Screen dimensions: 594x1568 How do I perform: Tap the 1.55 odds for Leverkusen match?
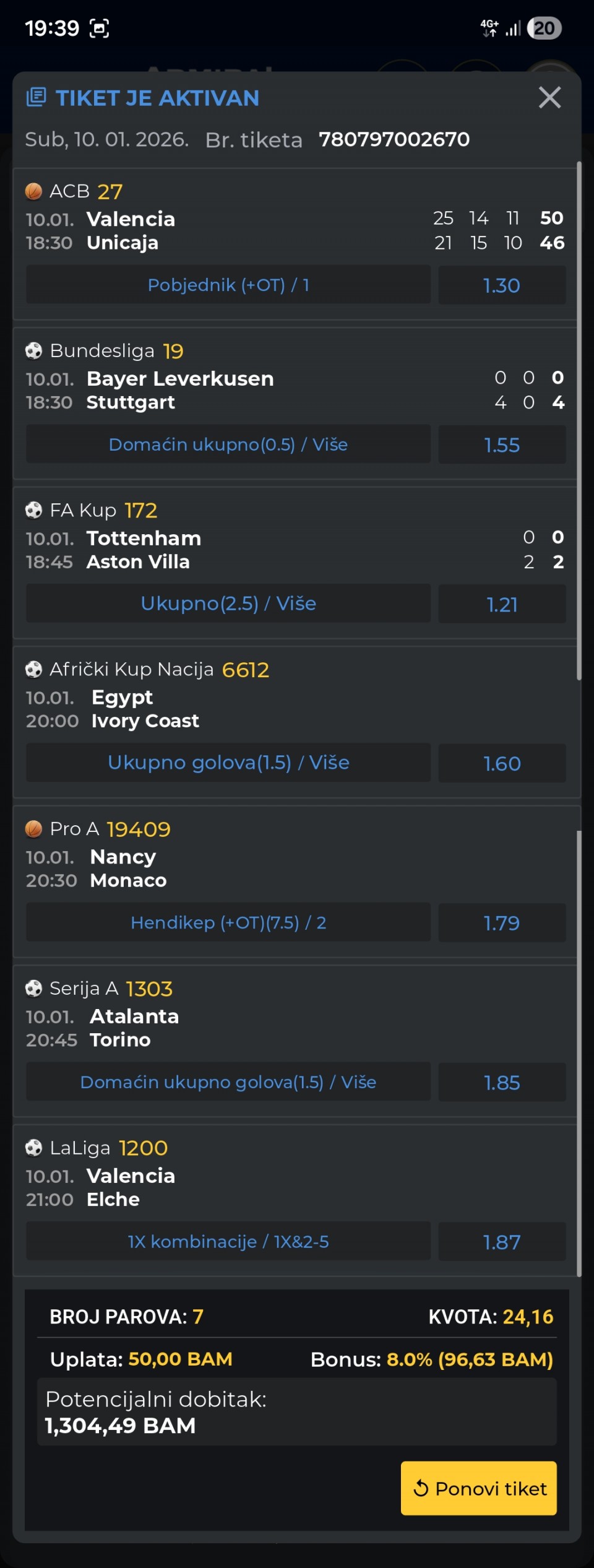[x=502, y=444]
